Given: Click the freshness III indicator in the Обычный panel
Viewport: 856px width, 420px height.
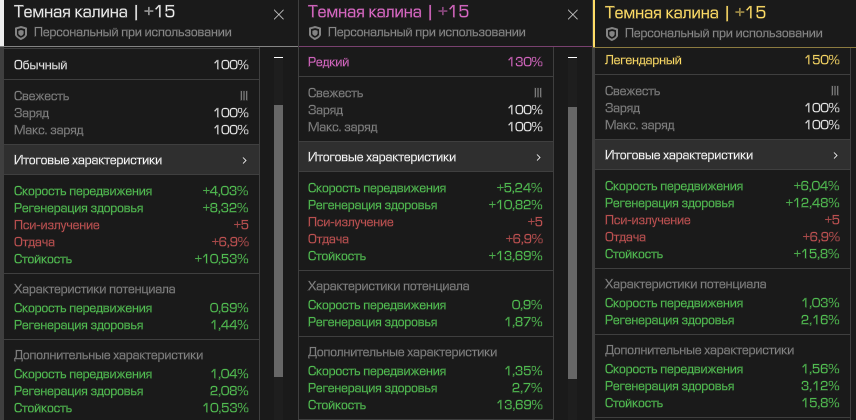Looking at the screenshot, I should point(243,96).
